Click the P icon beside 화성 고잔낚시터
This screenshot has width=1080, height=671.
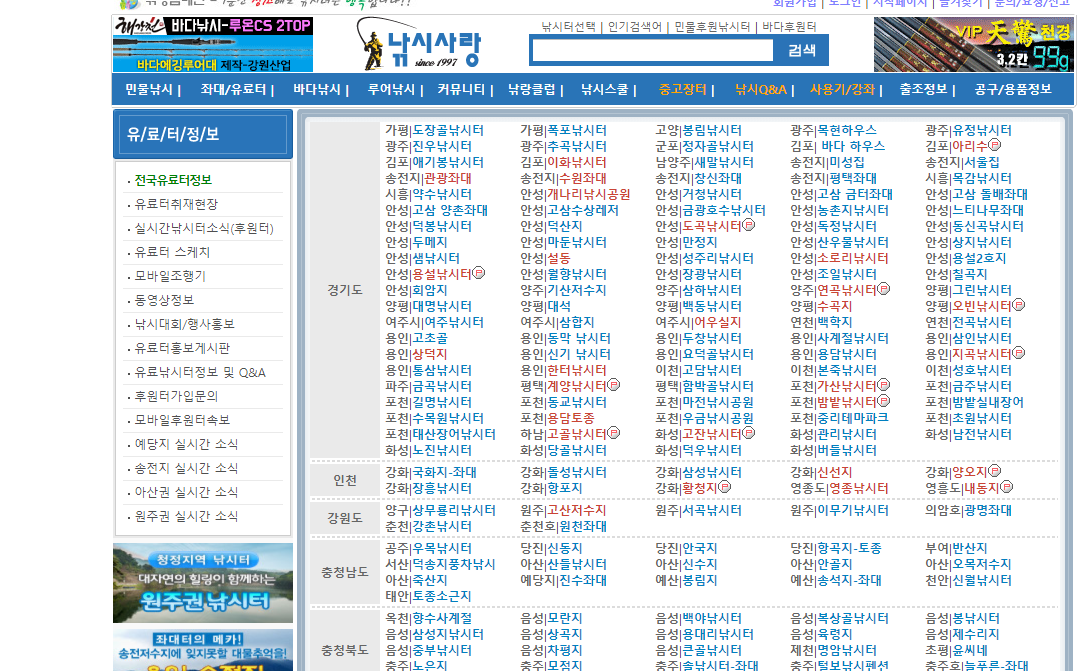[x=749, y=433]
